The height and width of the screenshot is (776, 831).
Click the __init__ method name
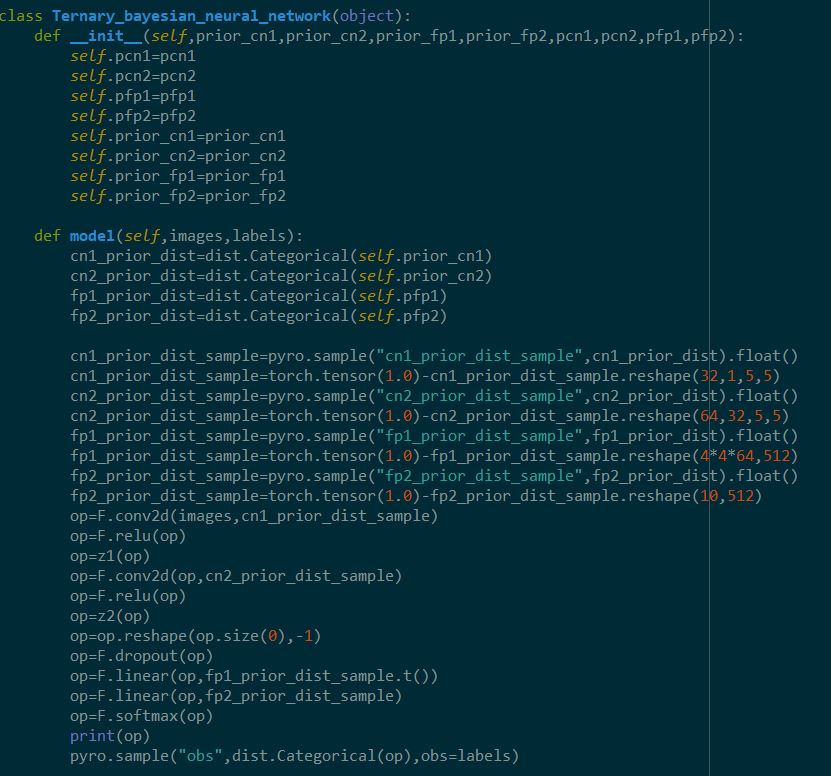pos(106,36)
